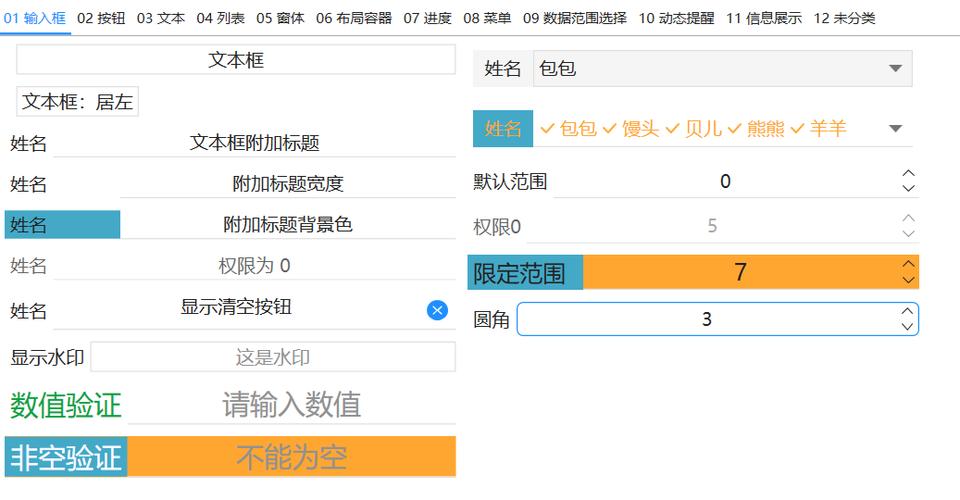The height and width of the screenshot is (500, 960).
Task: Click the blue 限定范围 label
Action: coord(525,272)
